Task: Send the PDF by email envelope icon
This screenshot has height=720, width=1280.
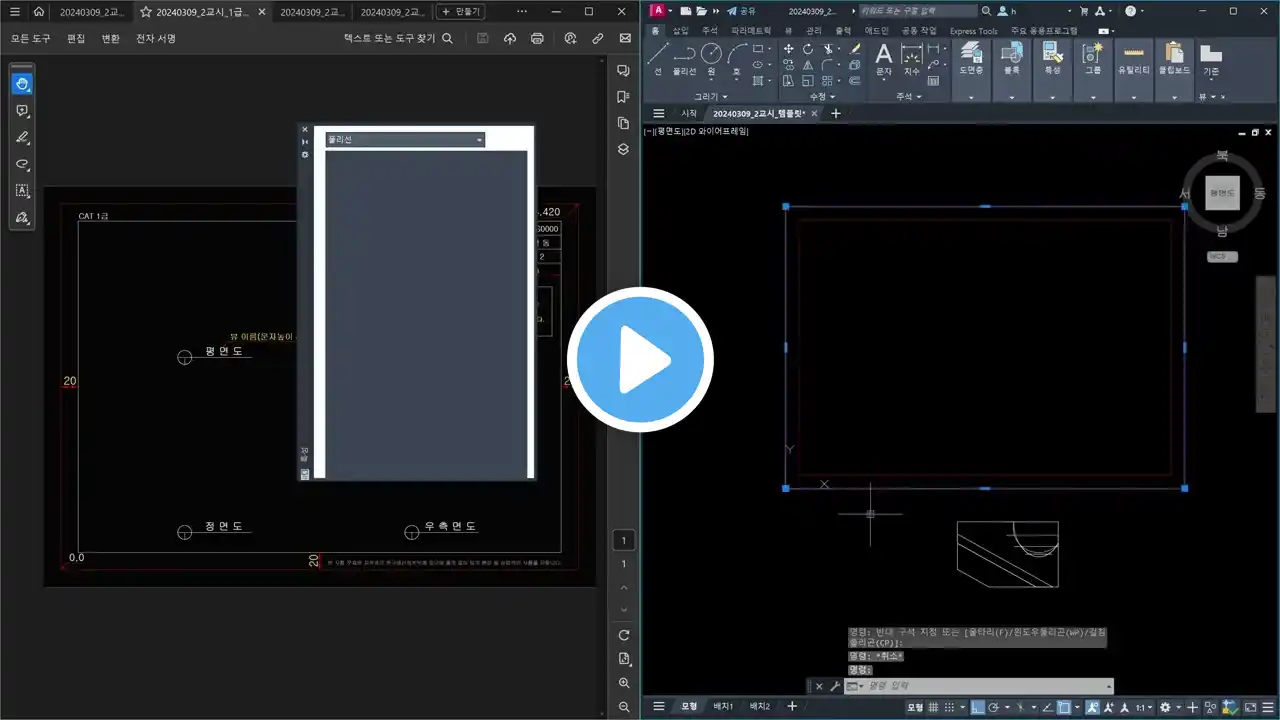Action: coord(626,38)
